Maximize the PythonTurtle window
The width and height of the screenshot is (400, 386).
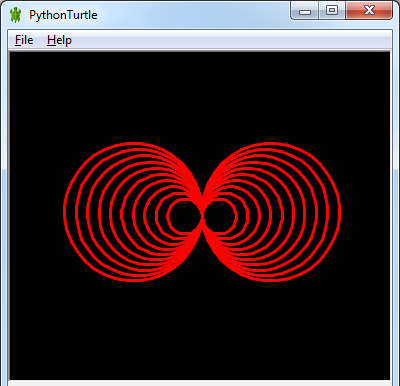(x=332, y=11)
